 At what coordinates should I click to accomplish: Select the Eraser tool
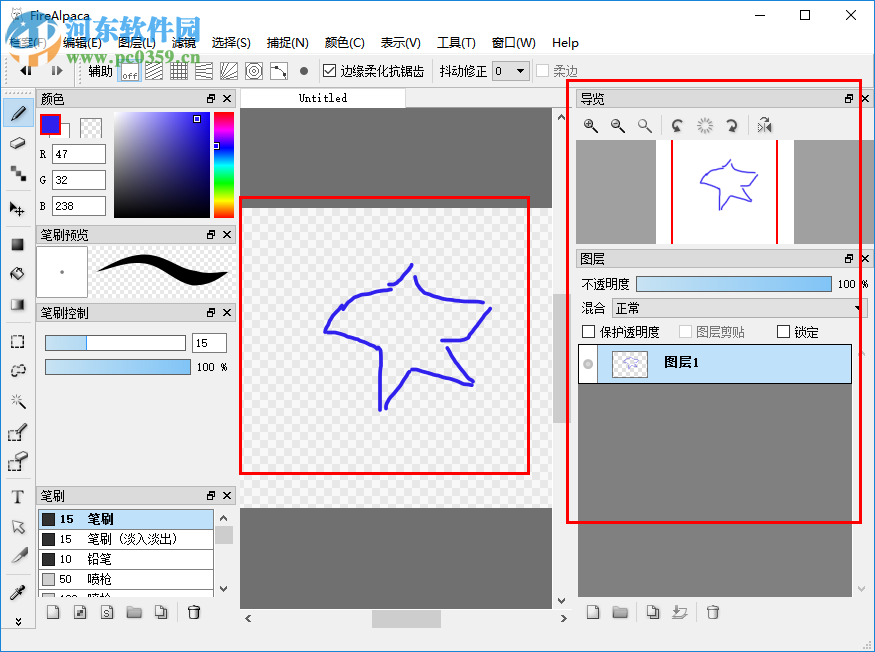[17, 144]
